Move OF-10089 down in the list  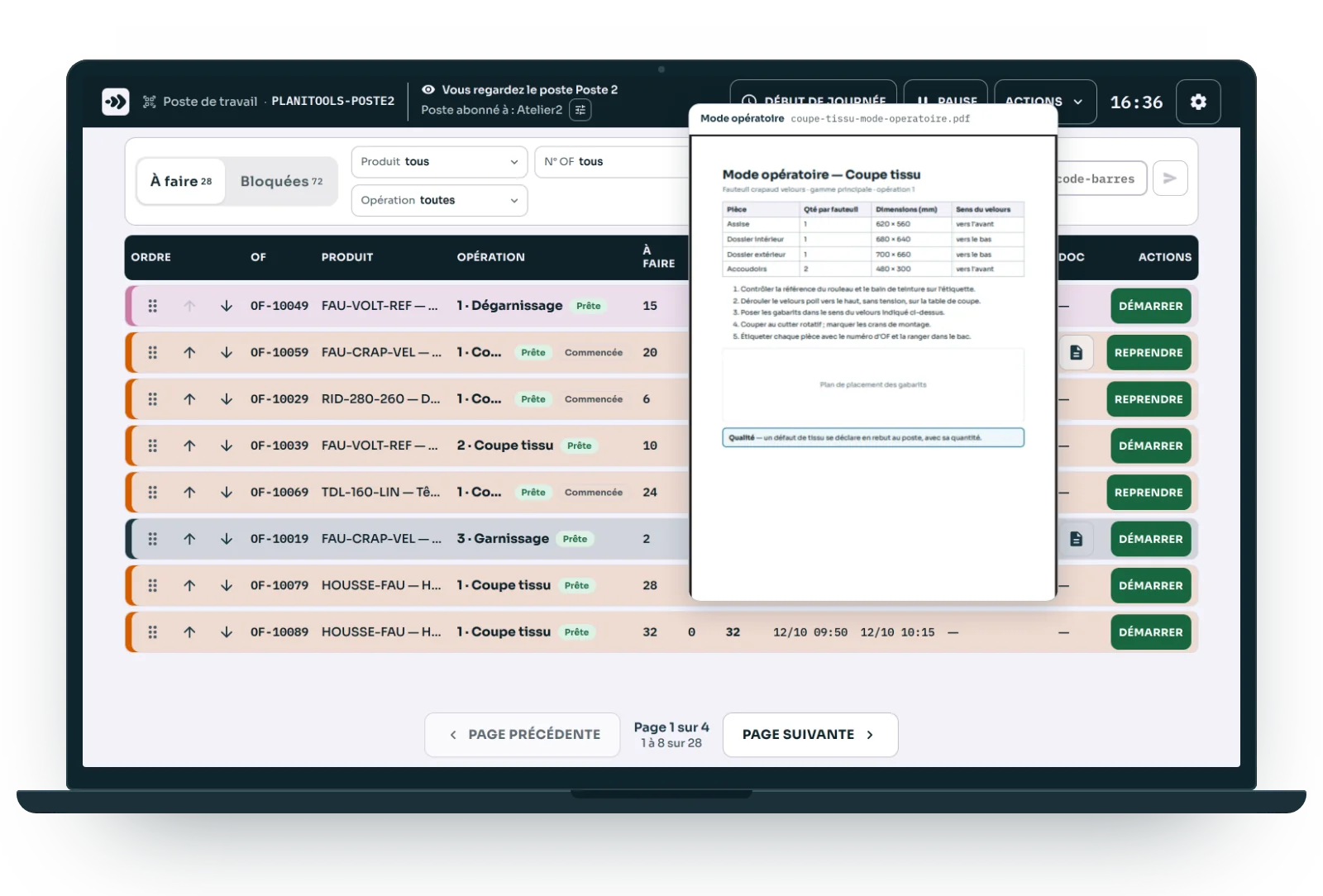pyautogui.click(x=227, y=632)
